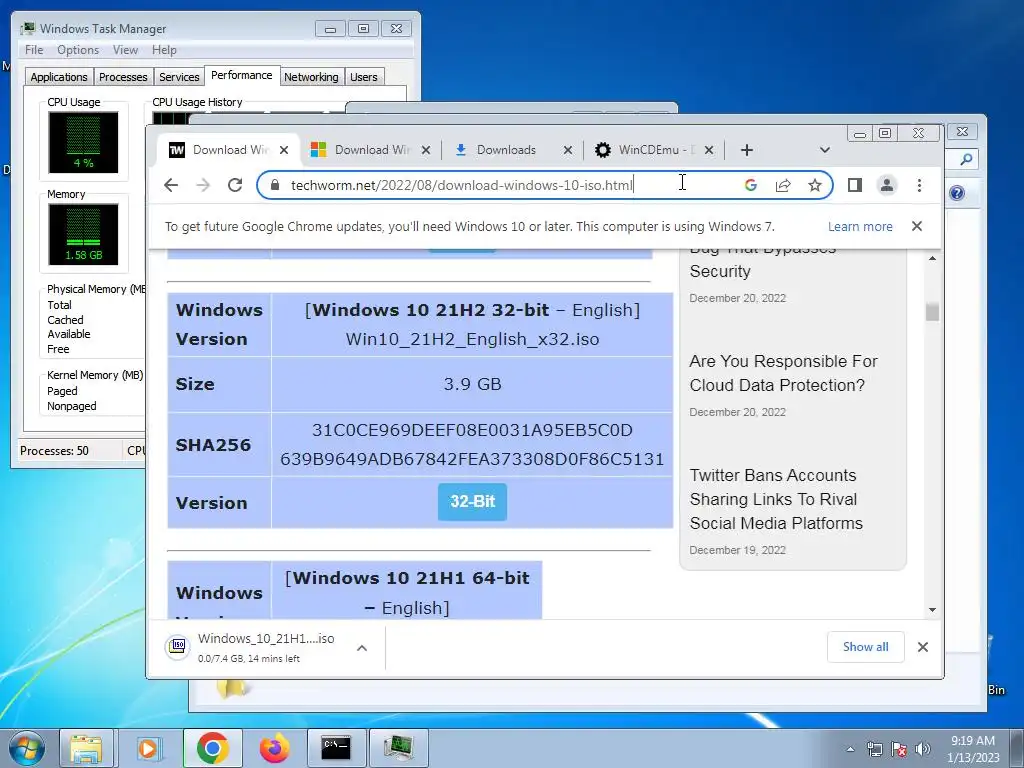The height and width of the screenshot is (768, 1024).
Task: Click the Memory 1.58 GB meter
Action: 83,234
